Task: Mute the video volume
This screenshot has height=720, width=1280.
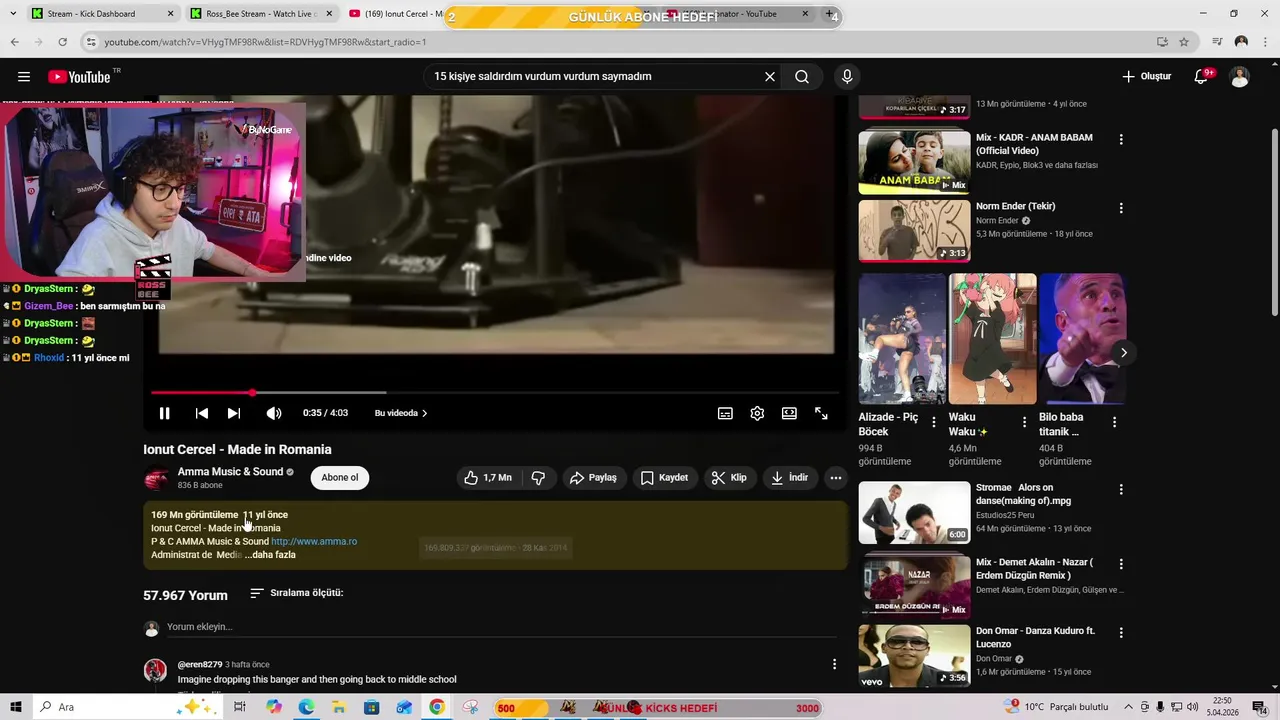Action: pyautogui.click(x=274, y=413)
